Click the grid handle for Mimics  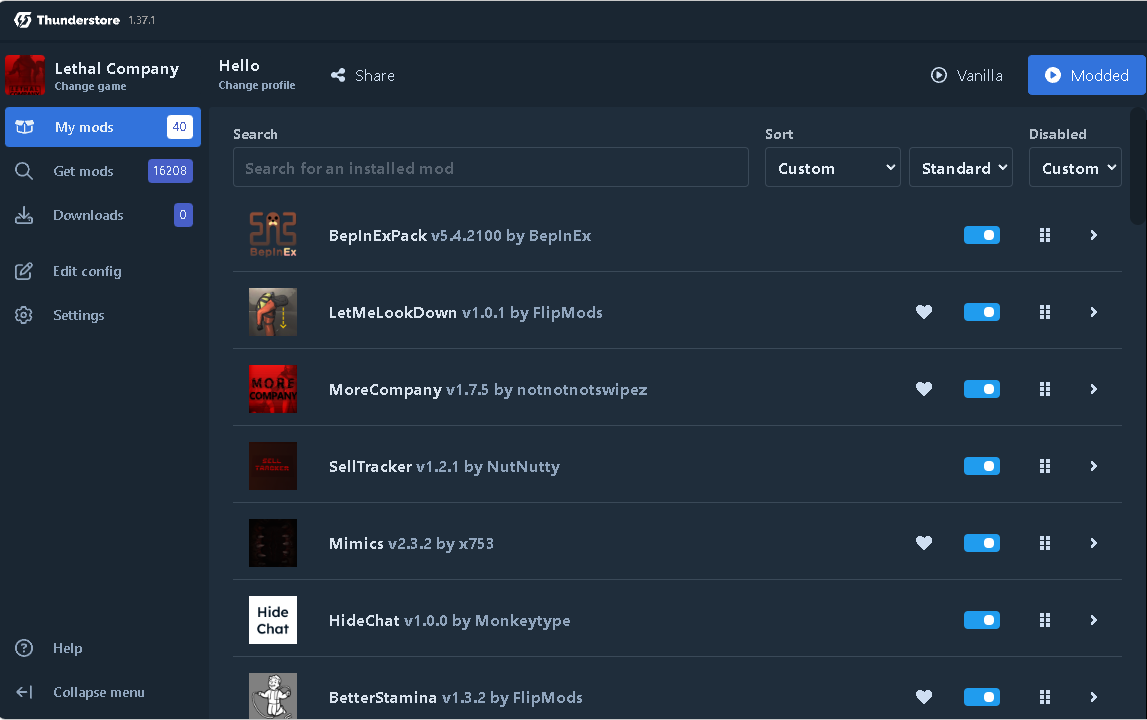1045,543
